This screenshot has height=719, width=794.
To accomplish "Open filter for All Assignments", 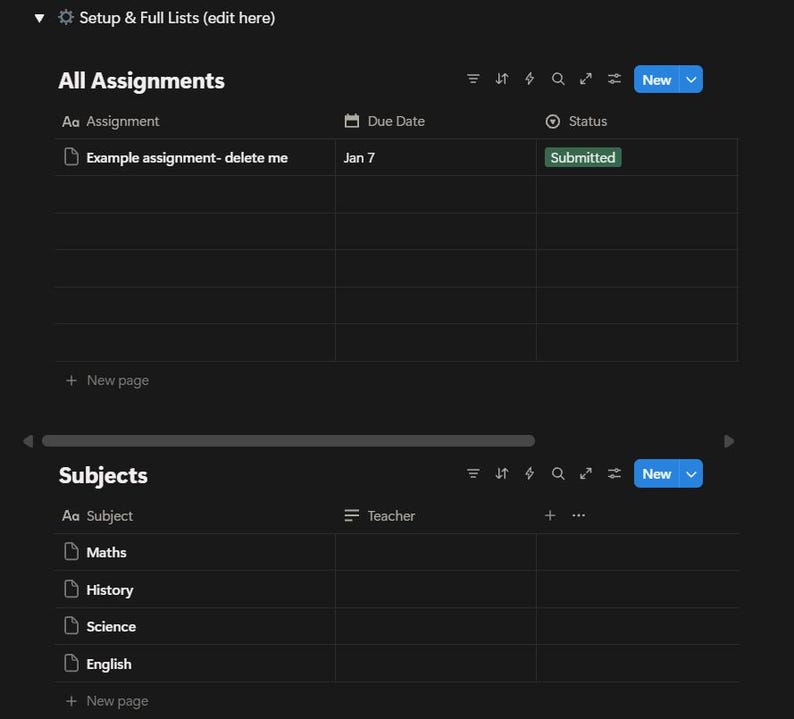I will (x=473, y=79).
